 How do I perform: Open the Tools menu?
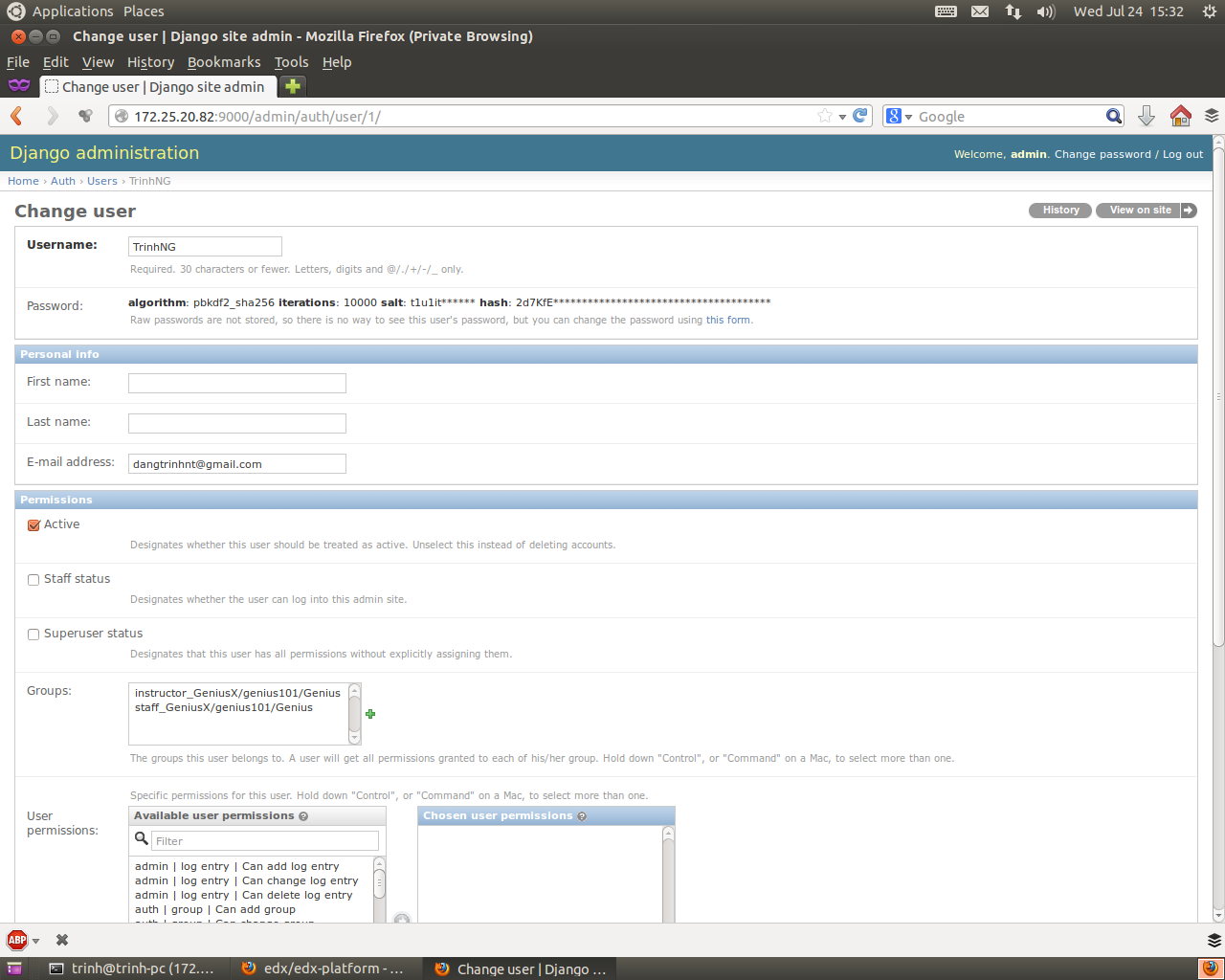point(291,62)
